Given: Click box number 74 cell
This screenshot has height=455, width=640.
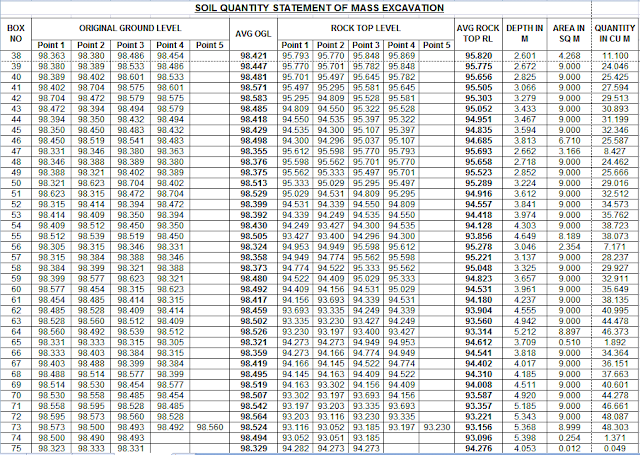Looking at the screenshot, I should tap(16, 438).
